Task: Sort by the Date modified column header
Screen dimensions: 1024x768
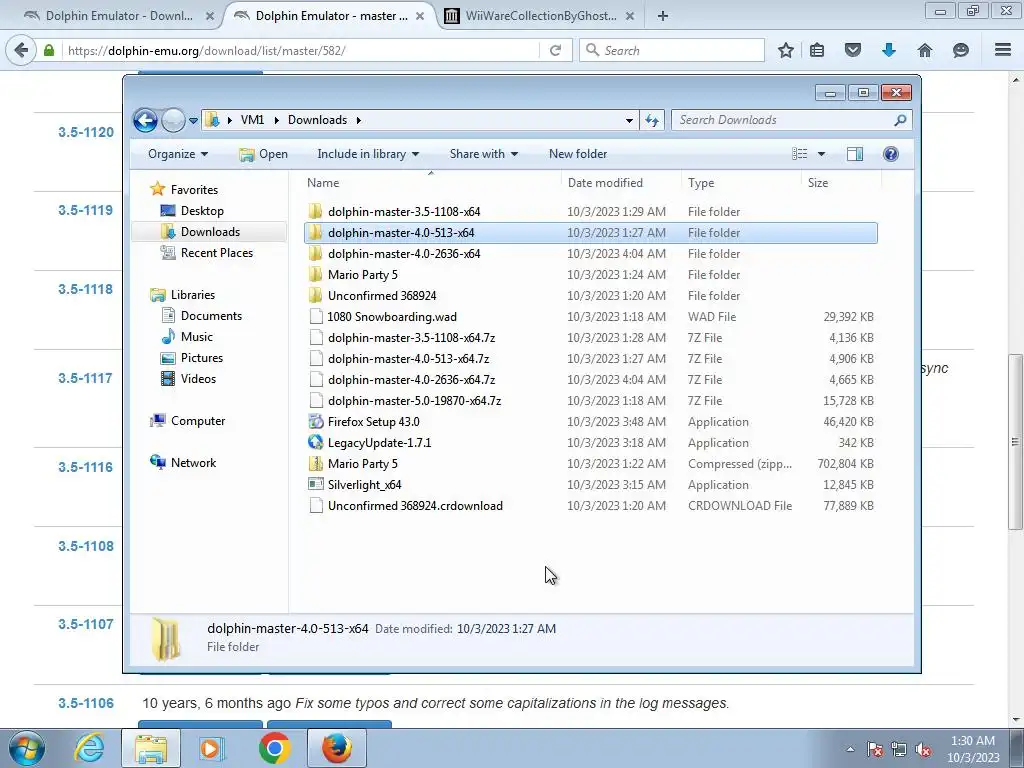Action: click(621, 183)
